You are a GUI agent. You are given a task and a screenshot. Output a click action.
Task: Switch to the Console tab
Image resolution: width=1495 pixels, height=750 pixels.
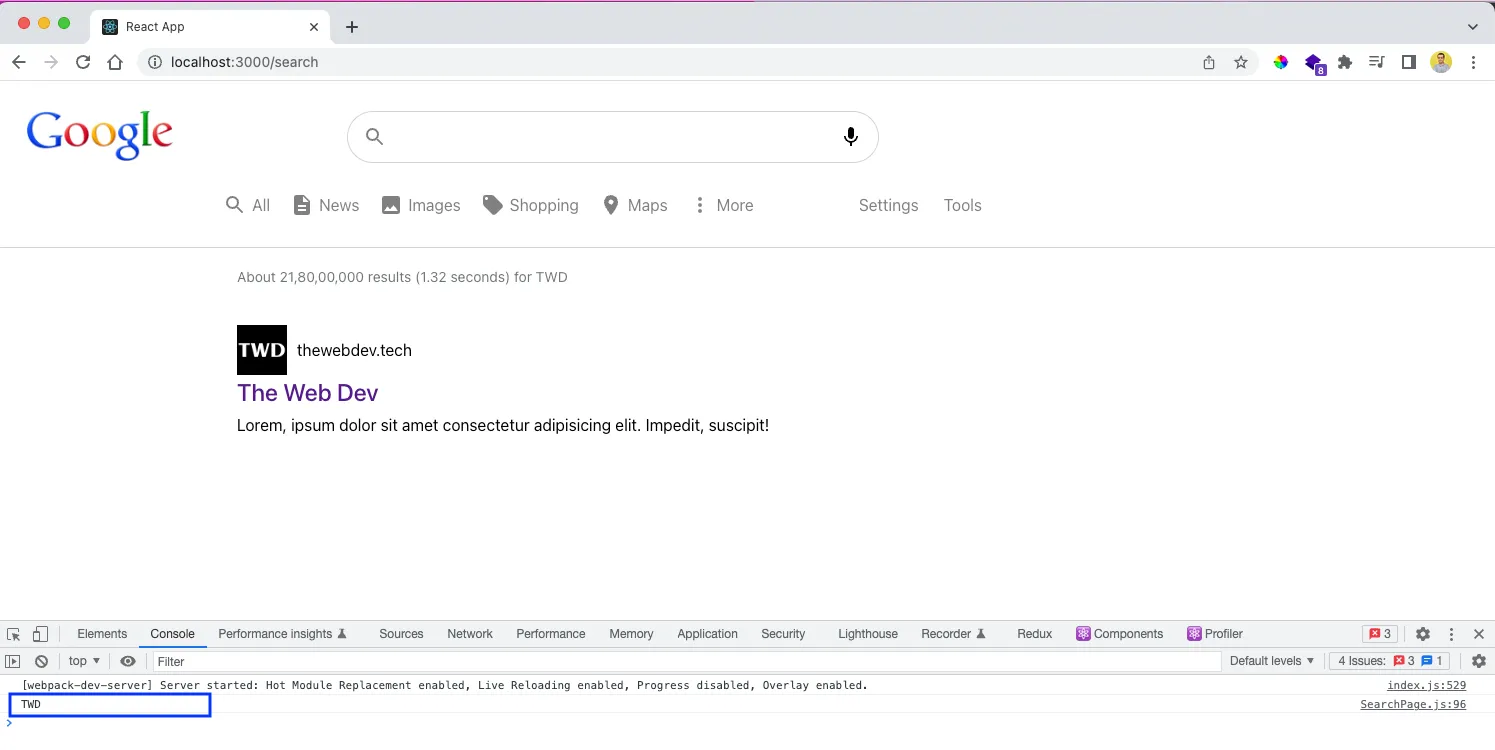[x=172, y=634]
